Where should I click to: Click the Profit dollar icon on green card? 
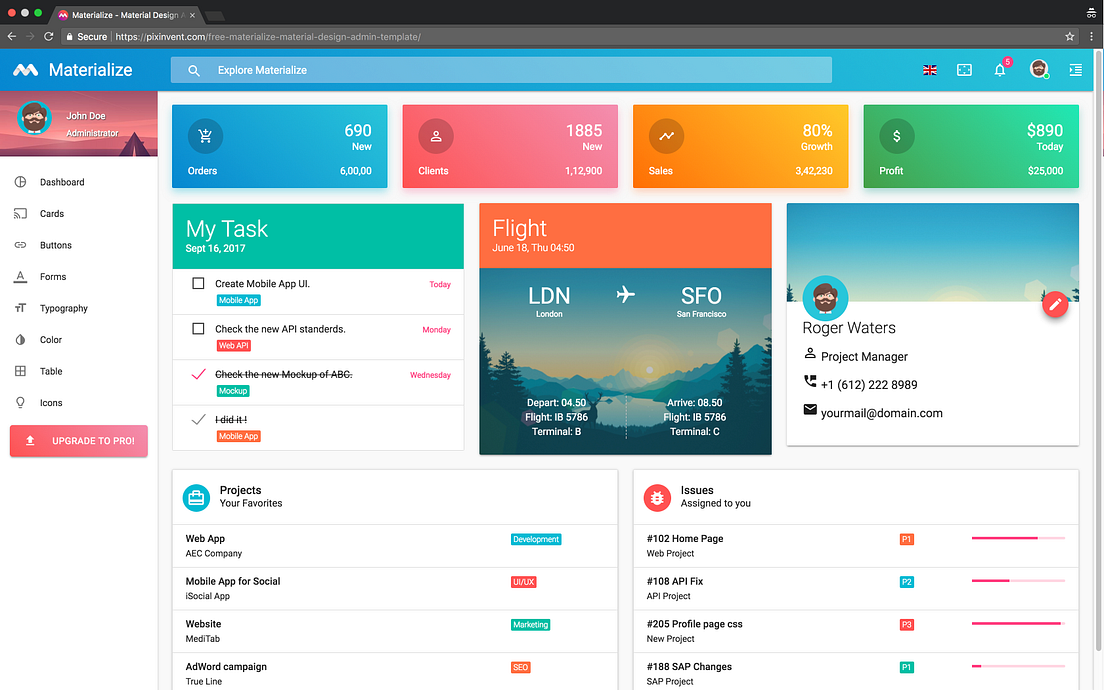pyautogui.click(x=896, y=135)
